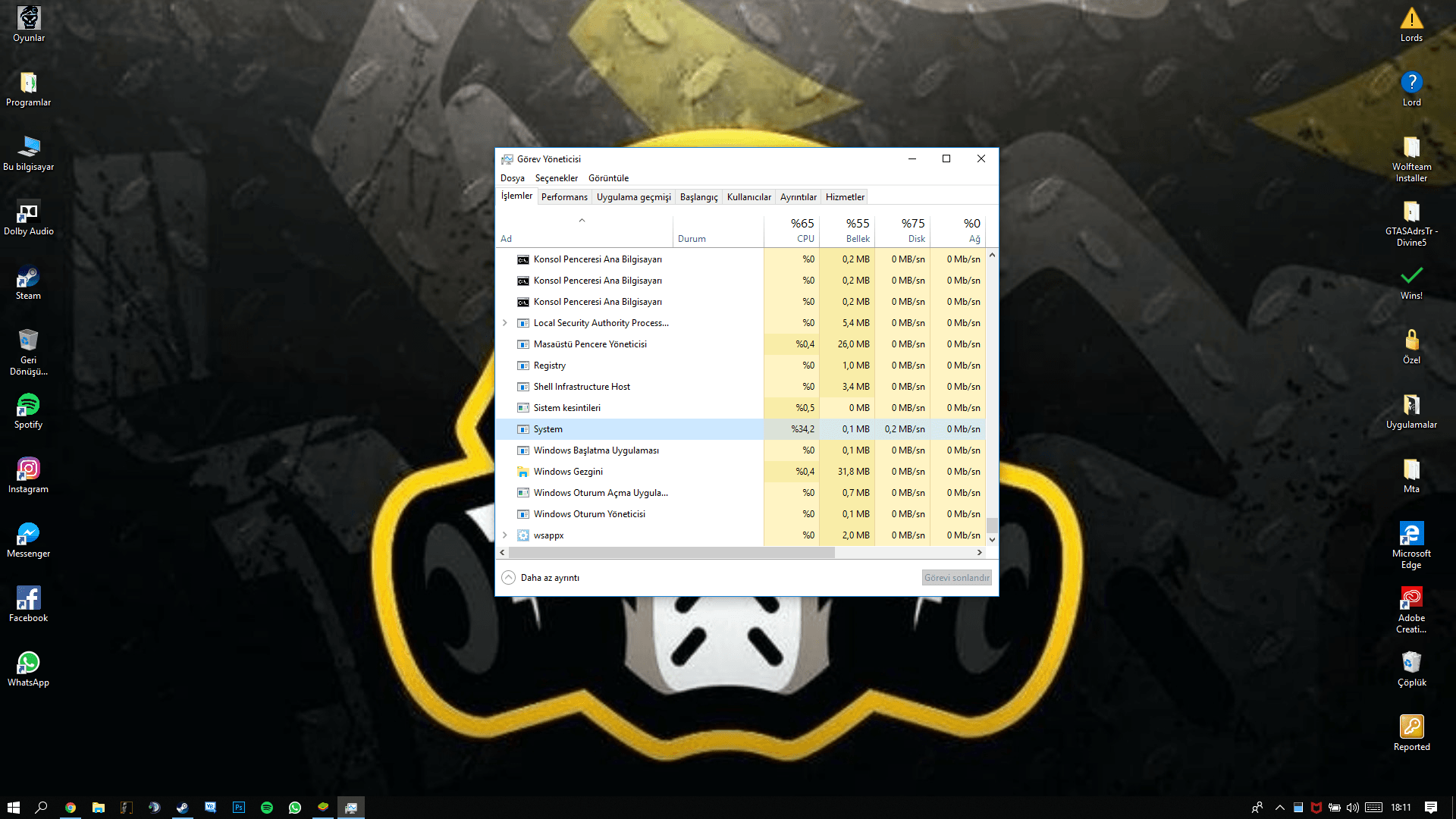Show hidden system tray icons
Screen dimensions: 1456x819
(x=1280, y=808)
